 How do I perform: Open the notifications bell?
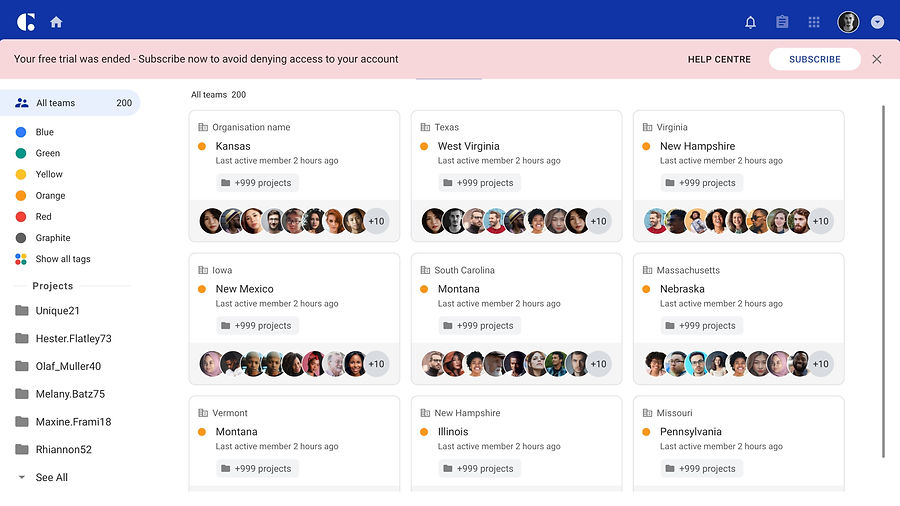751,22
